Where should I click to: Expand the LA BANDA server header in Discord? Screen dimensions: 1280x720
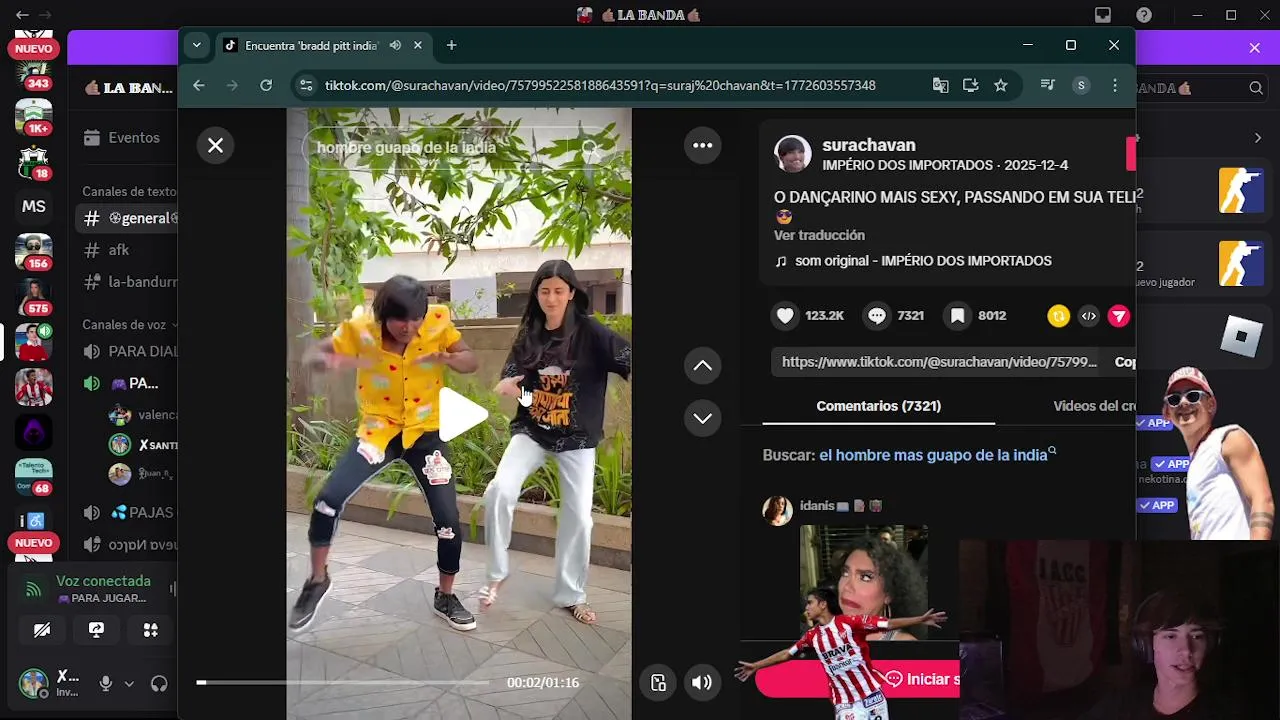coord(127,88)
